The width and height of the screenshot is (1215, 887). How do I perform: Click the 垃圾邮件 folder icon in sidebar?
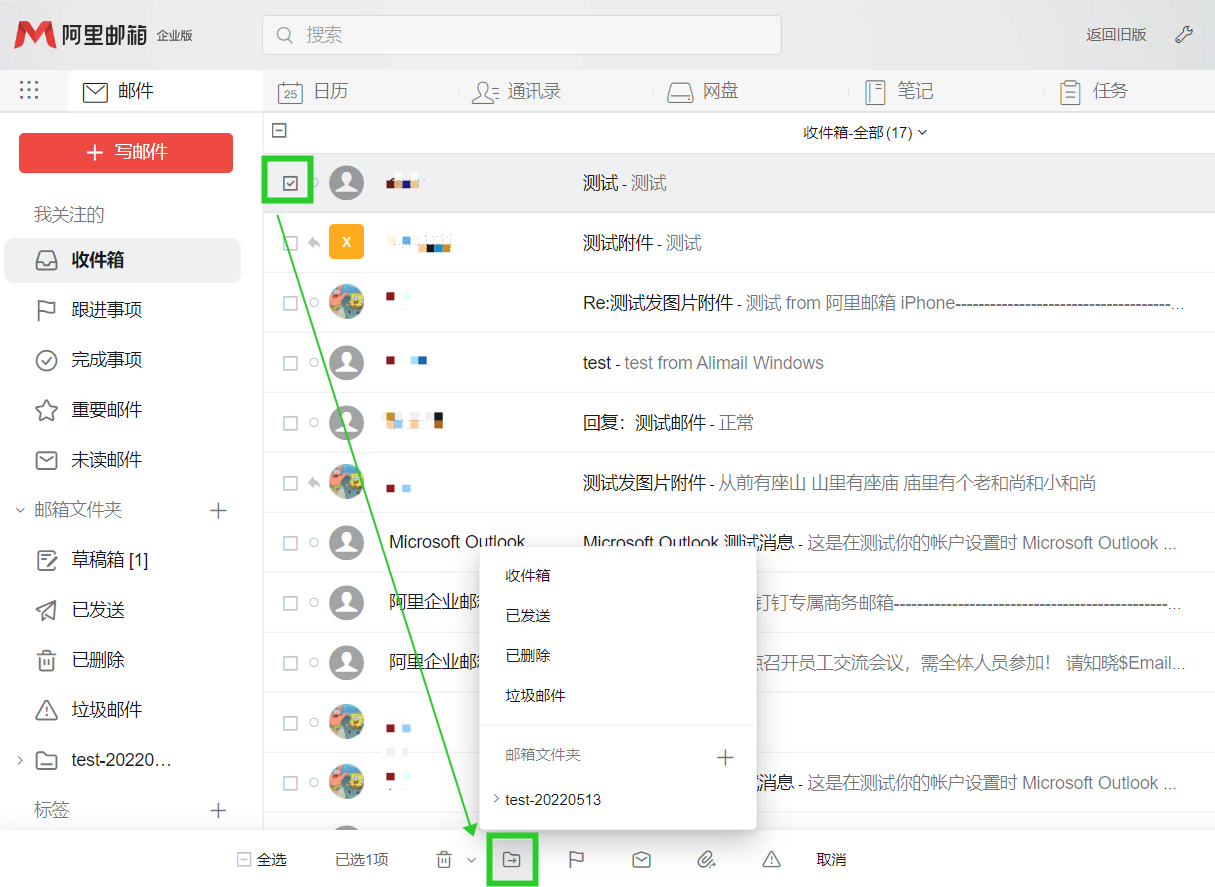click(x=48, y=710)
